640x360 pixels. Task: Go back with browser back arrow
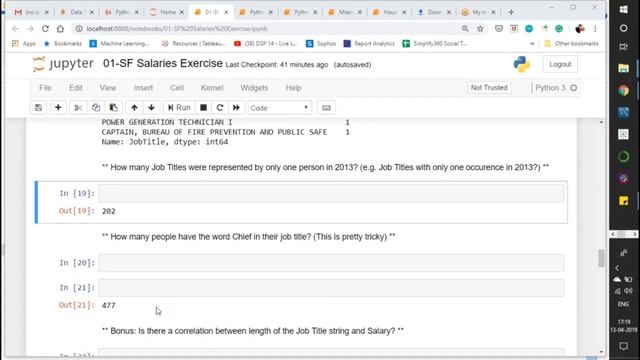(x=15, y=29)
